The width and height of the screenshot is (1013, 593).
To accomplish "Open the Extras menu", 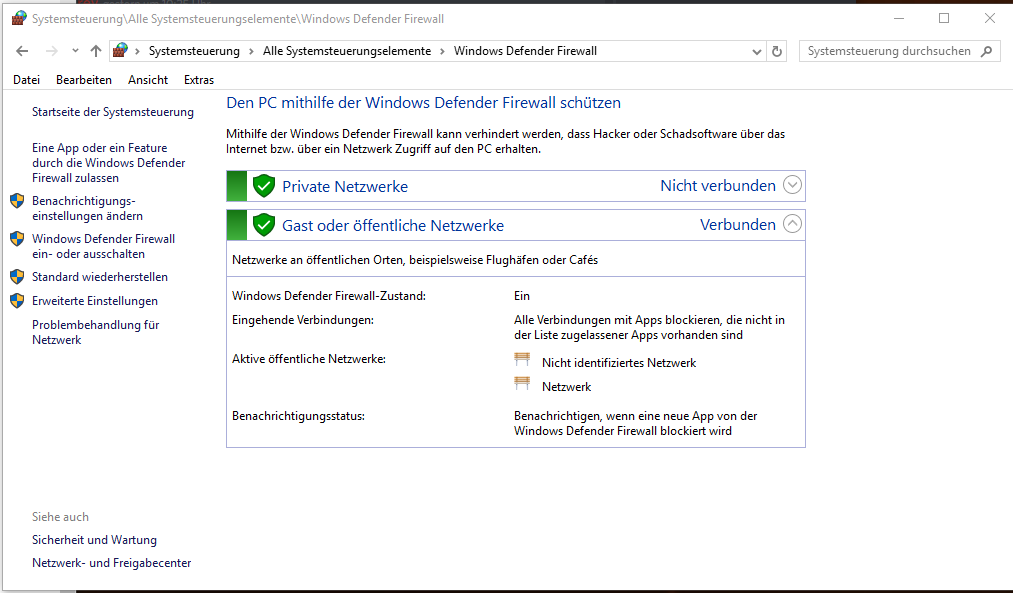I will point(199,79).
